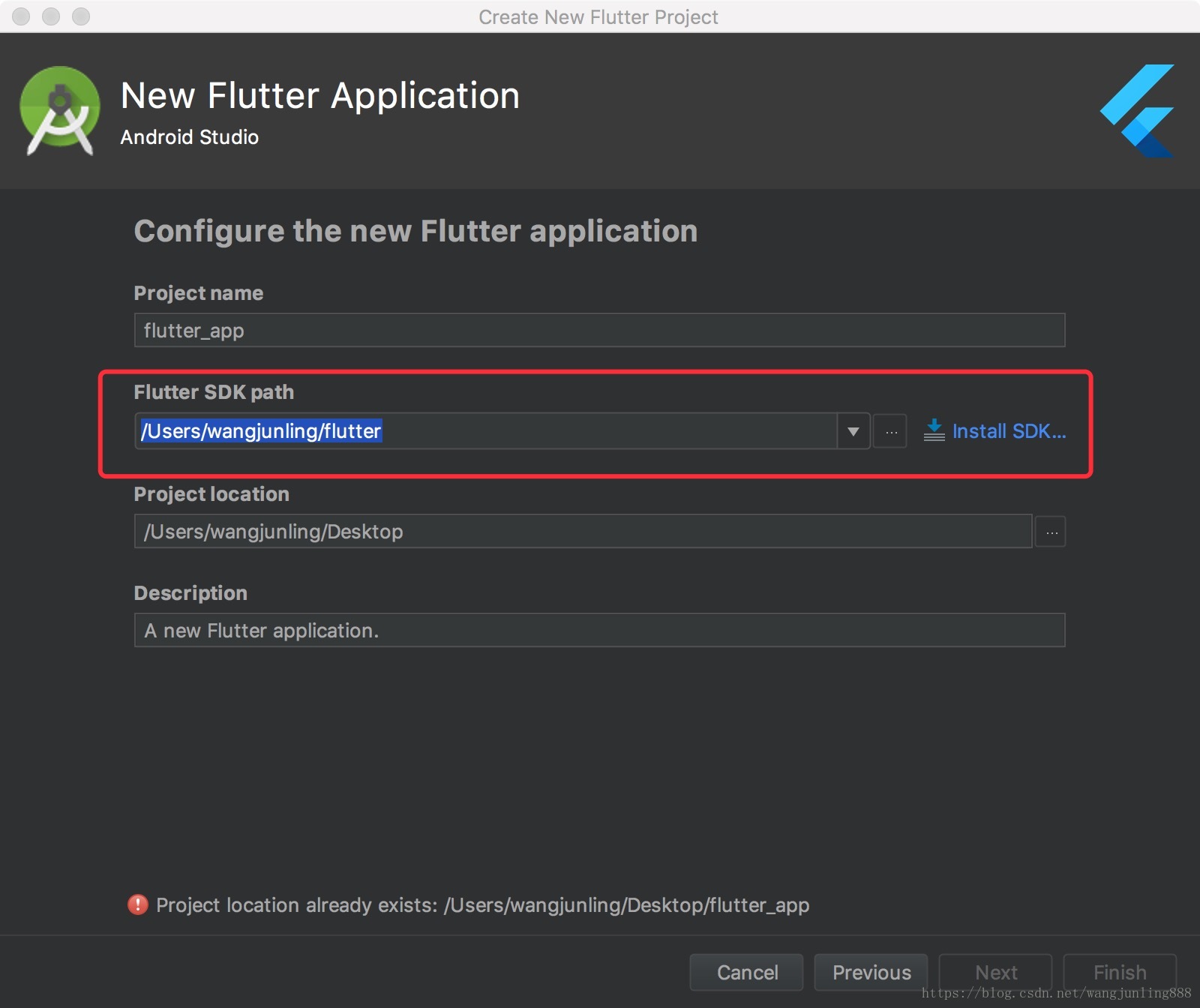This screenshot has height=1008, width=1200.
Task: Click the disabled Next button
Action: [x=996, y=972]
